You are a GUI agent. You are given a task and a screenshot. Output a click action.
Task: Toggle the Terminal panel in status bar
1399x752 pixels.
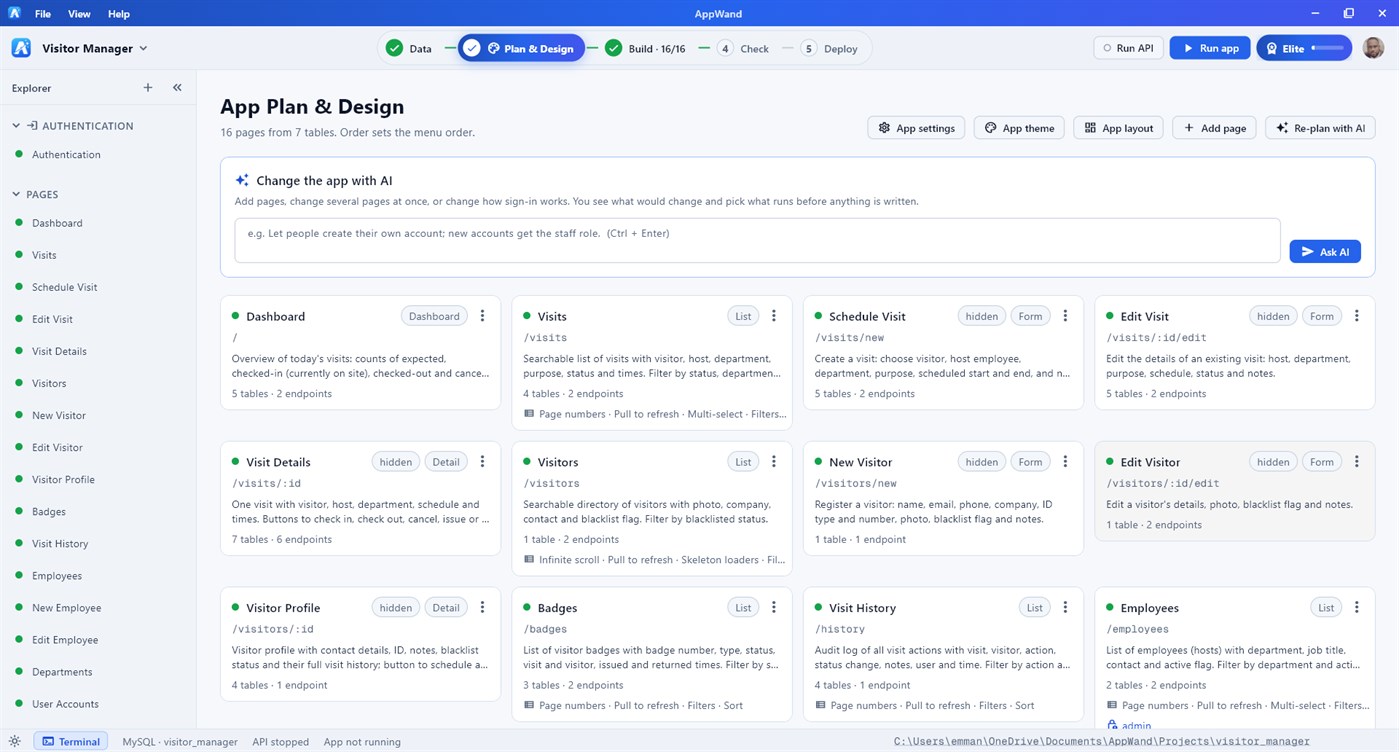71,742
